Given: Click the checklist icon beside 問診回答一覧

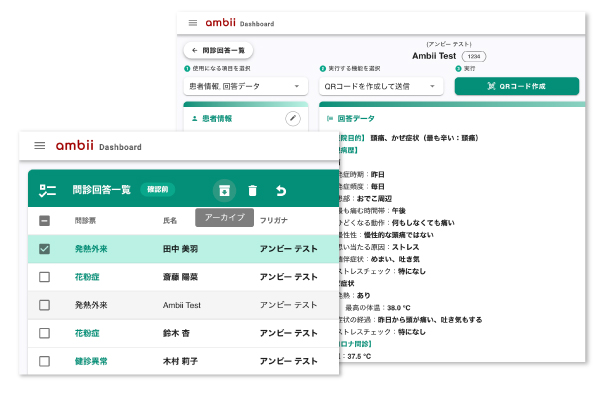Looking at the screenshot, I should (x=48, y=190).
